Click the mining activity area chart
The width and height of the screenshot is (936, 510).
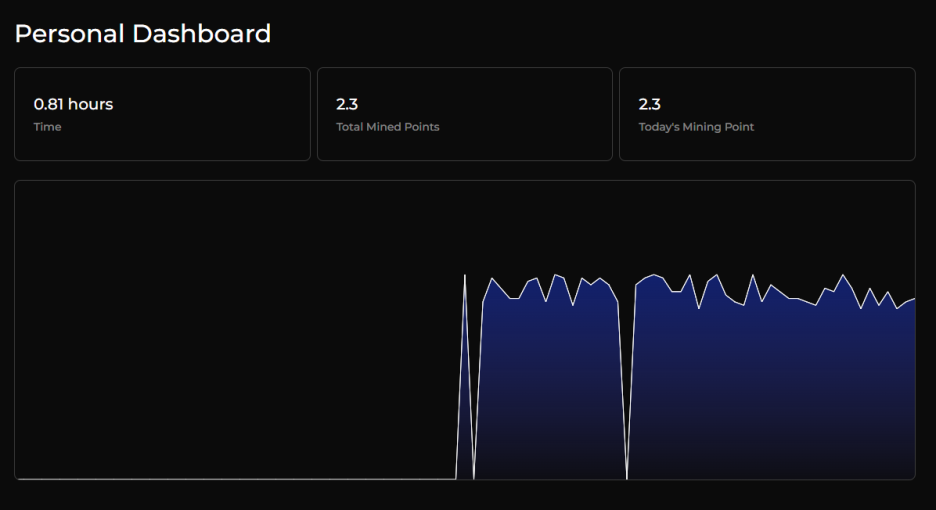(x=464, y=330)
